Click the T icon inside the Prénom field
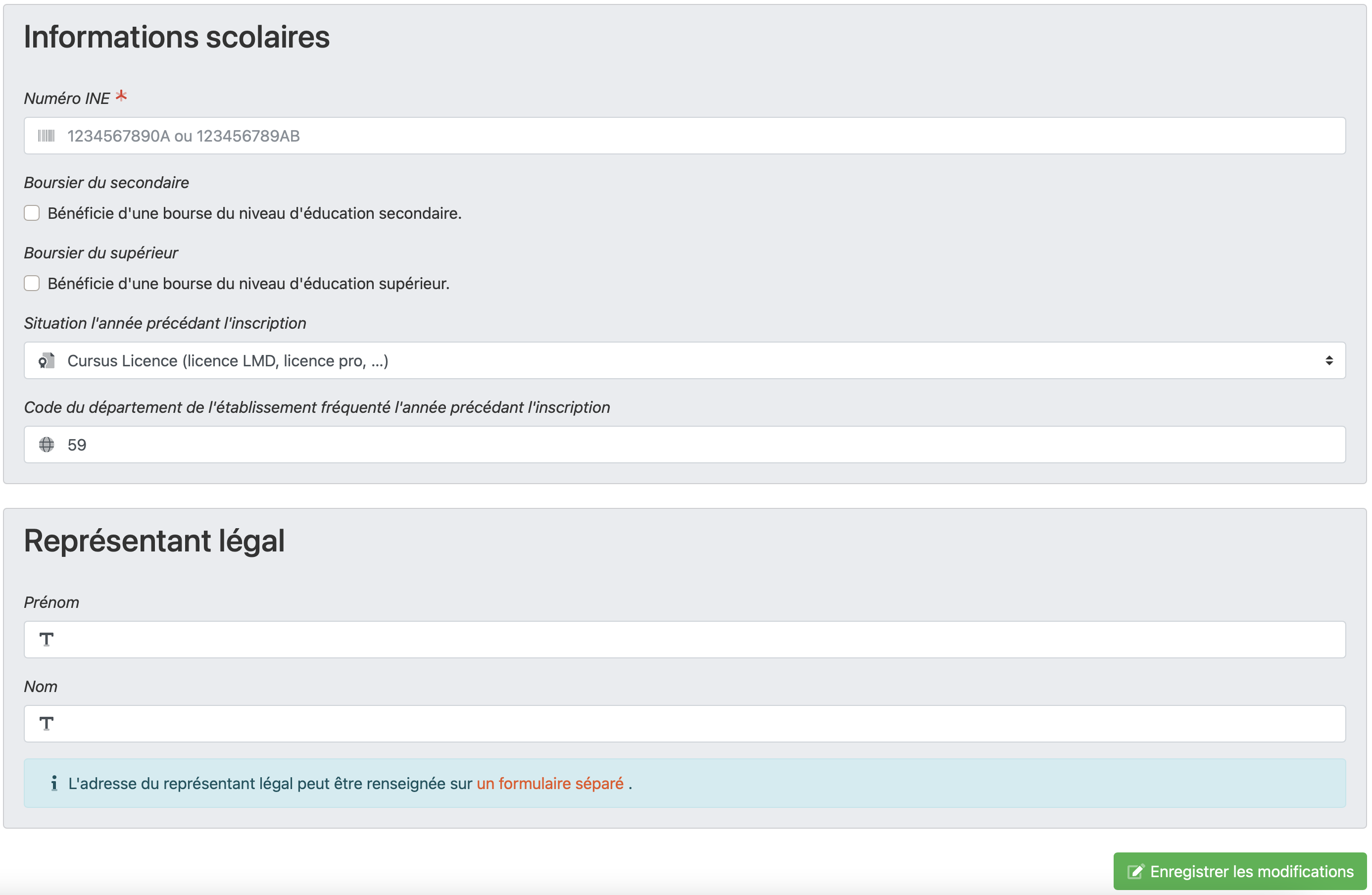Screen dimensions: 1372x895 click(x=47, y=640)
